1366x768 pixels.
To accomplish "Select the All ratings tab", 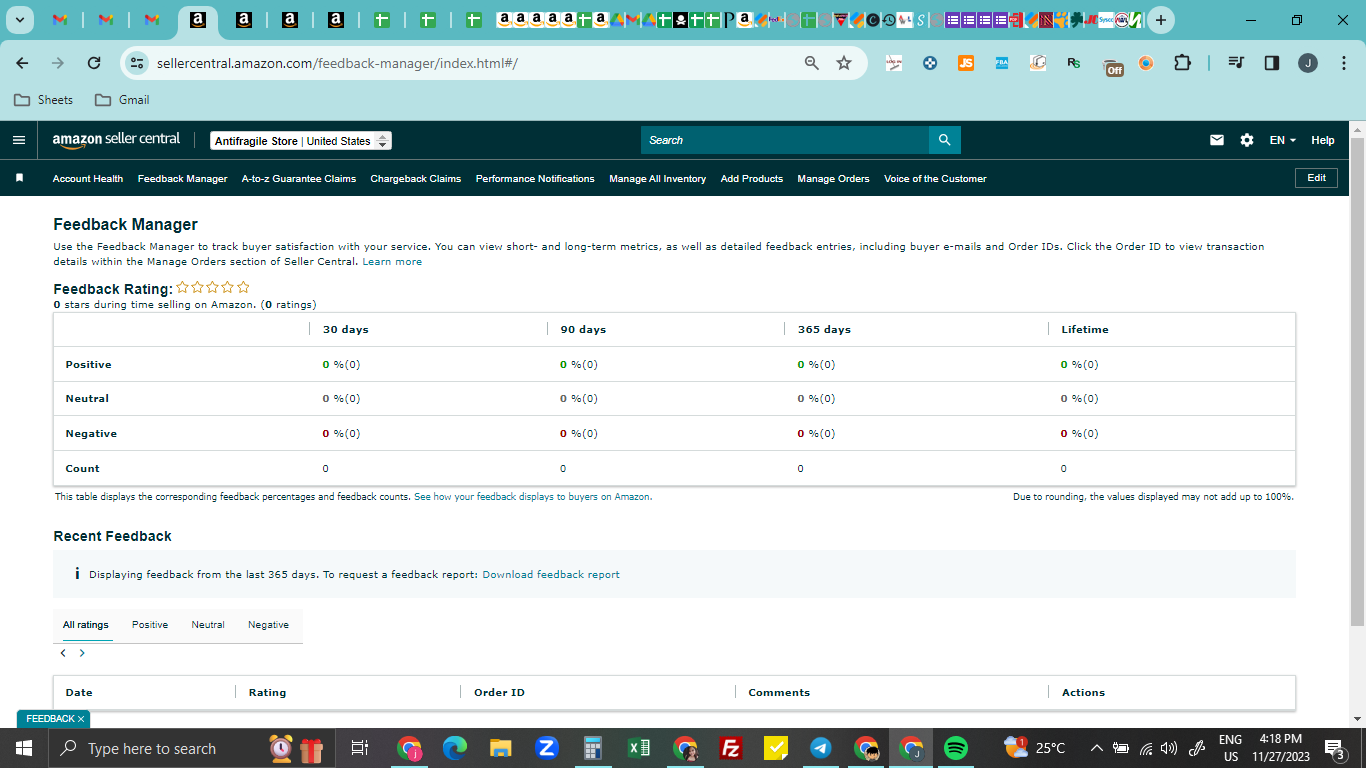I will click(x=86, y=625).
